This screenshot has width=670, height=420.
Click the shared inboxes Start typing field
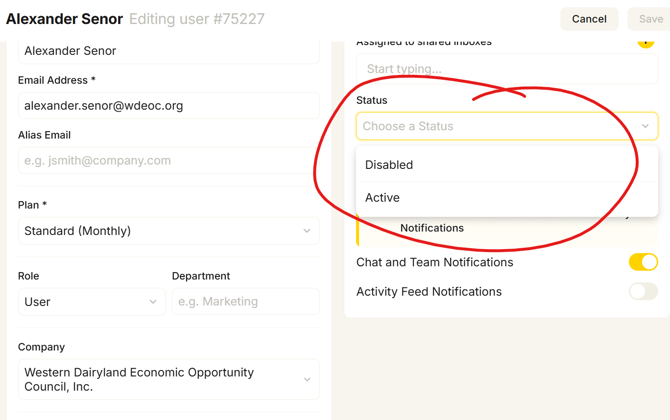[507, 69]
